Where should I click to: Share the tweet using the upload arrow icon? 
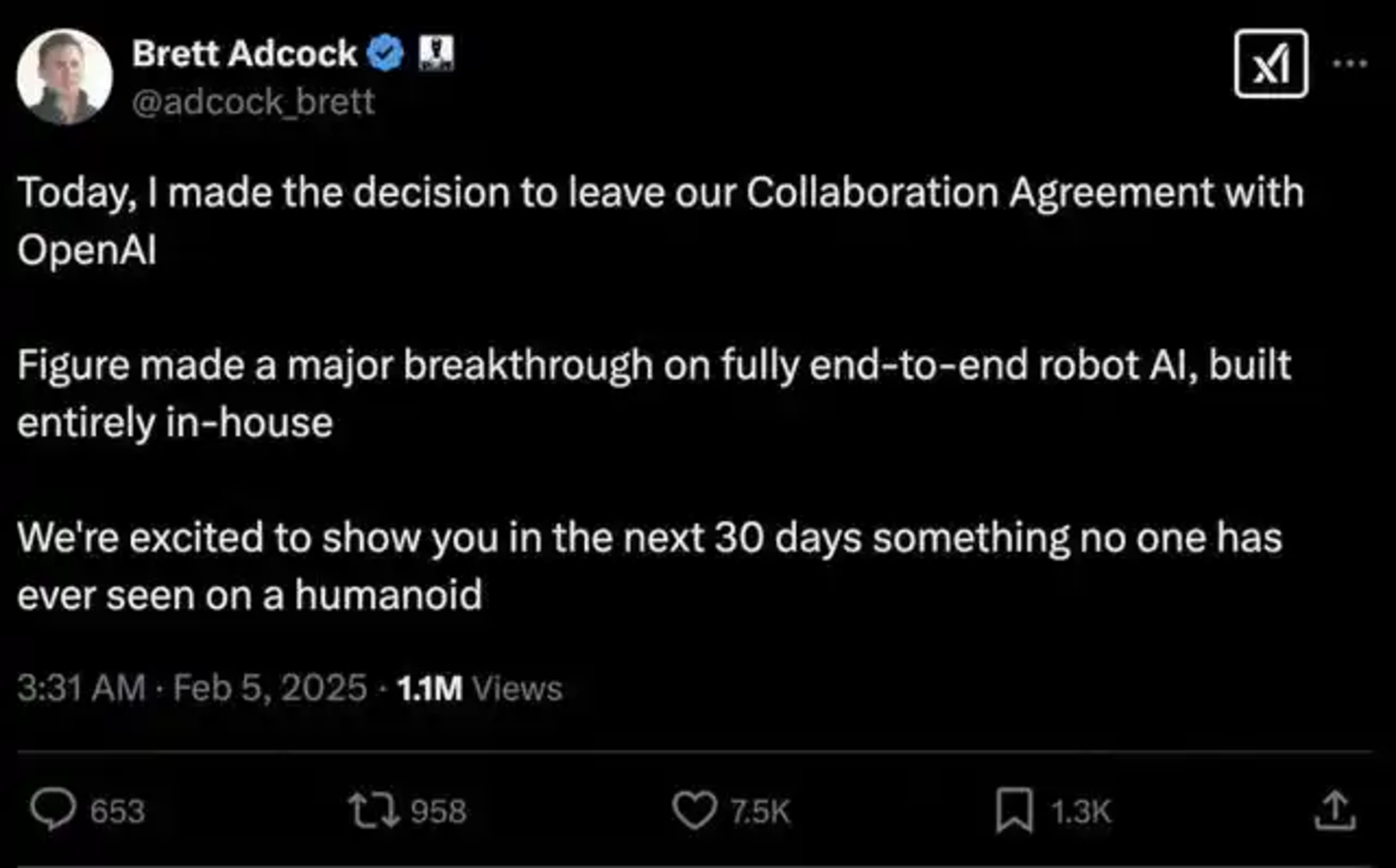pyautogui.click(x=1335, y=810)
